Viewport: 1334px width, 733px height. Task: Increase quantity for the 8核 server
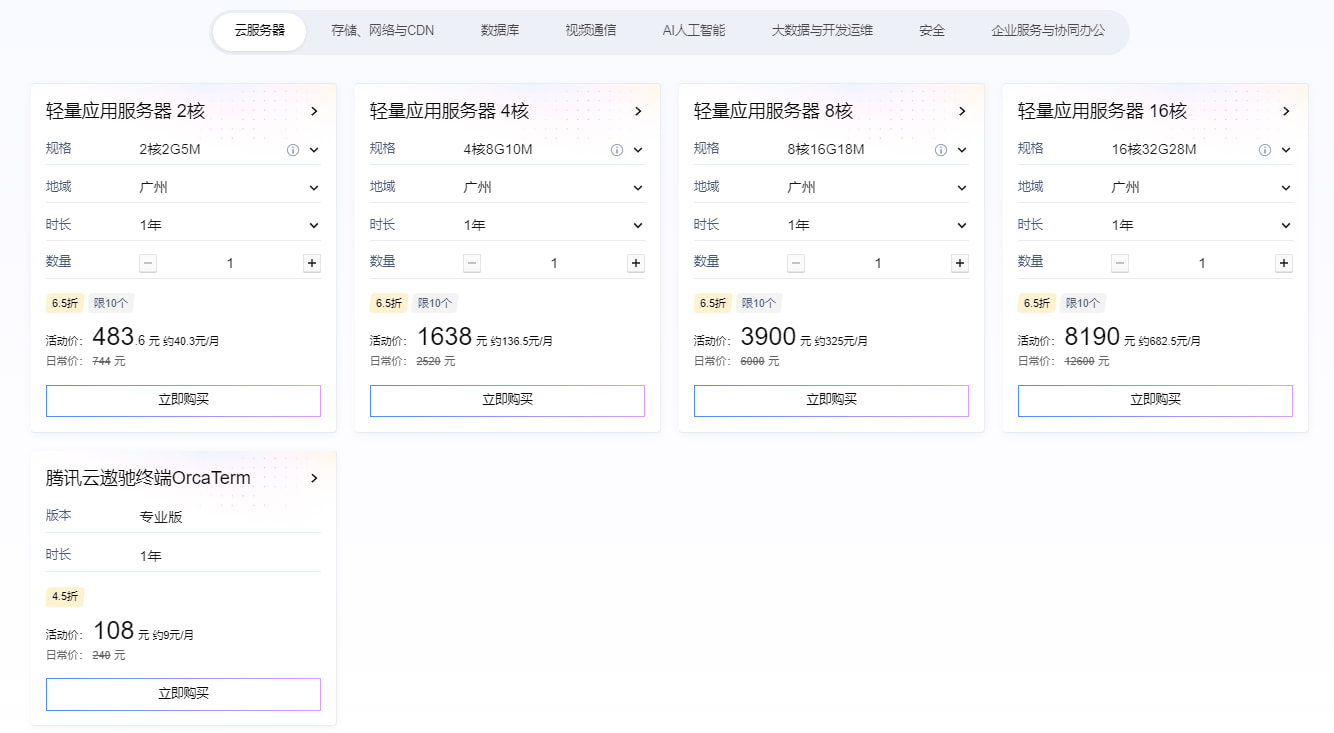click(x=960, y=263)
